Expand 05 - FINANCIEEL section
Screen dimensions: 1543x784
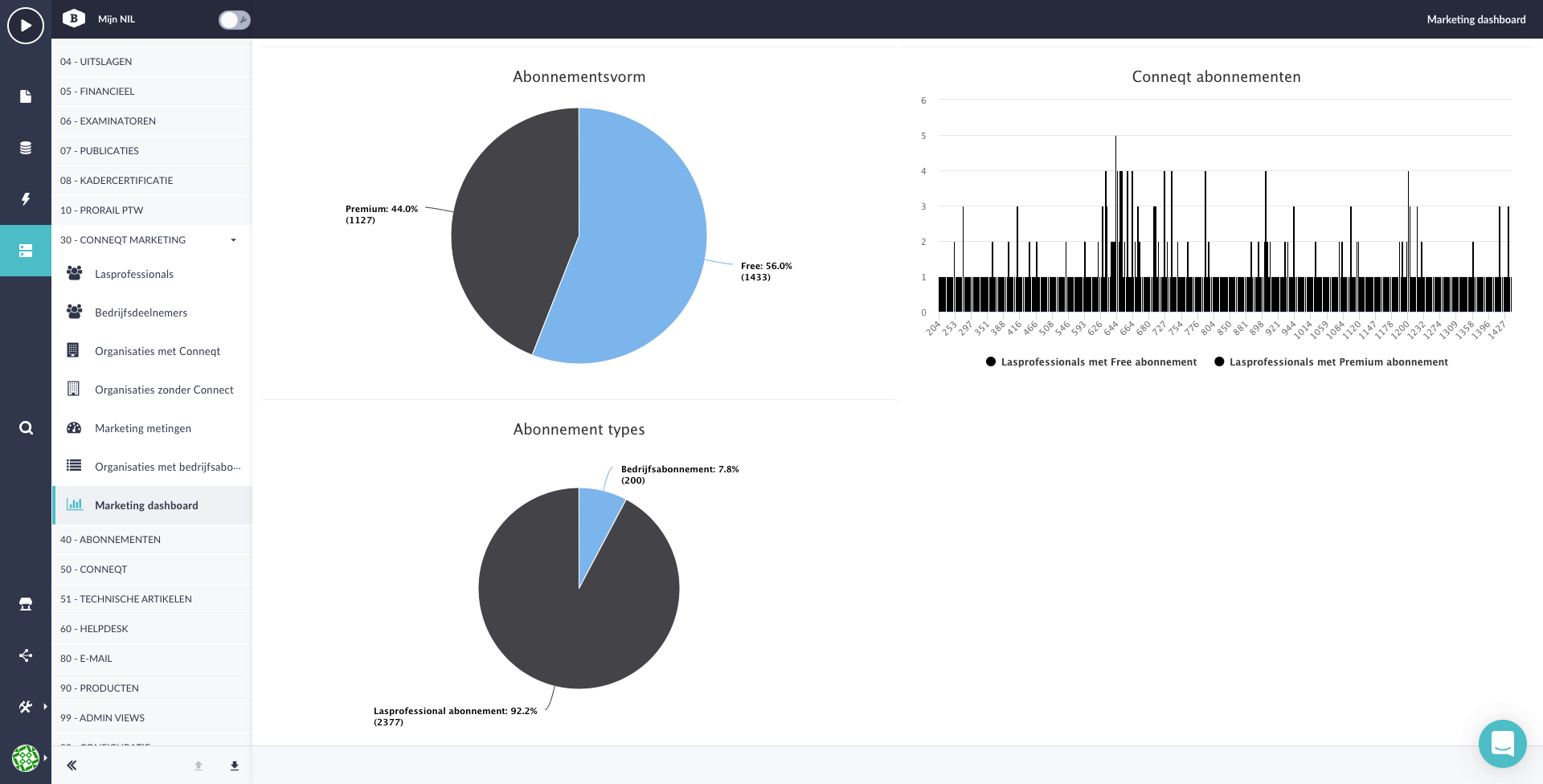coord(152,92)
